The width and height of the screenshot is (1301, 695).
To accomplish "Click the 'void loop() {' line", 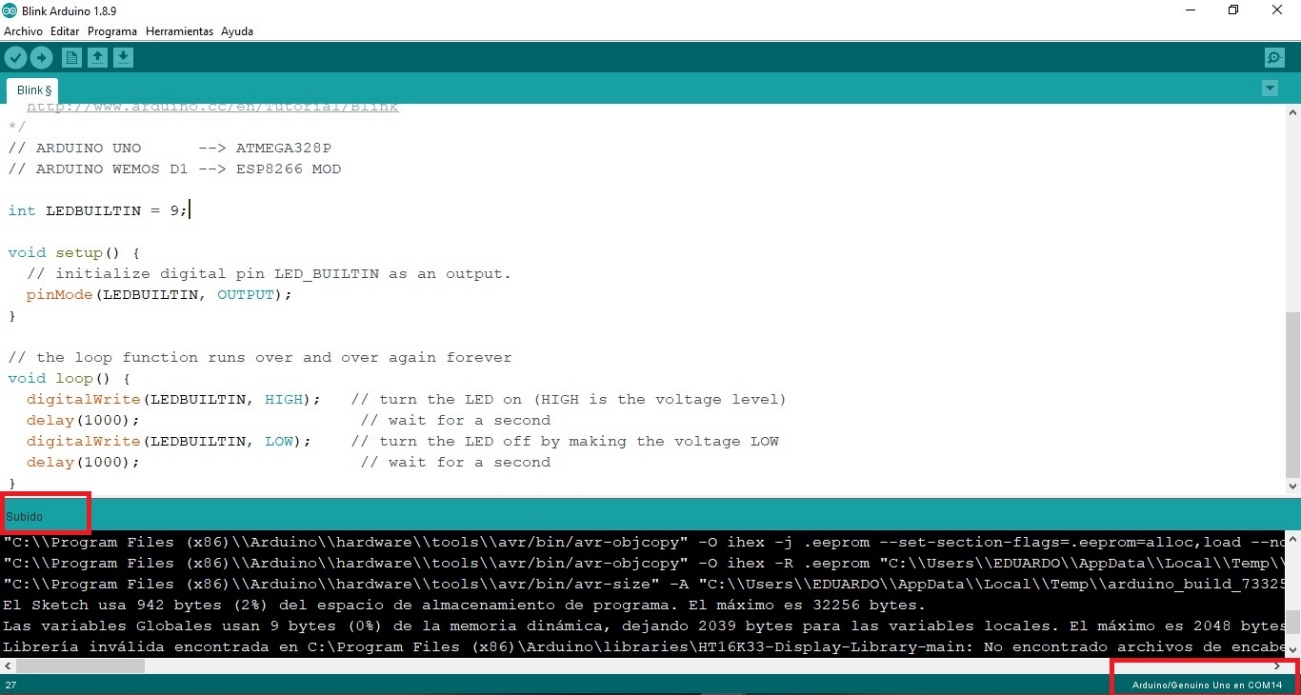I will [70, 378].
